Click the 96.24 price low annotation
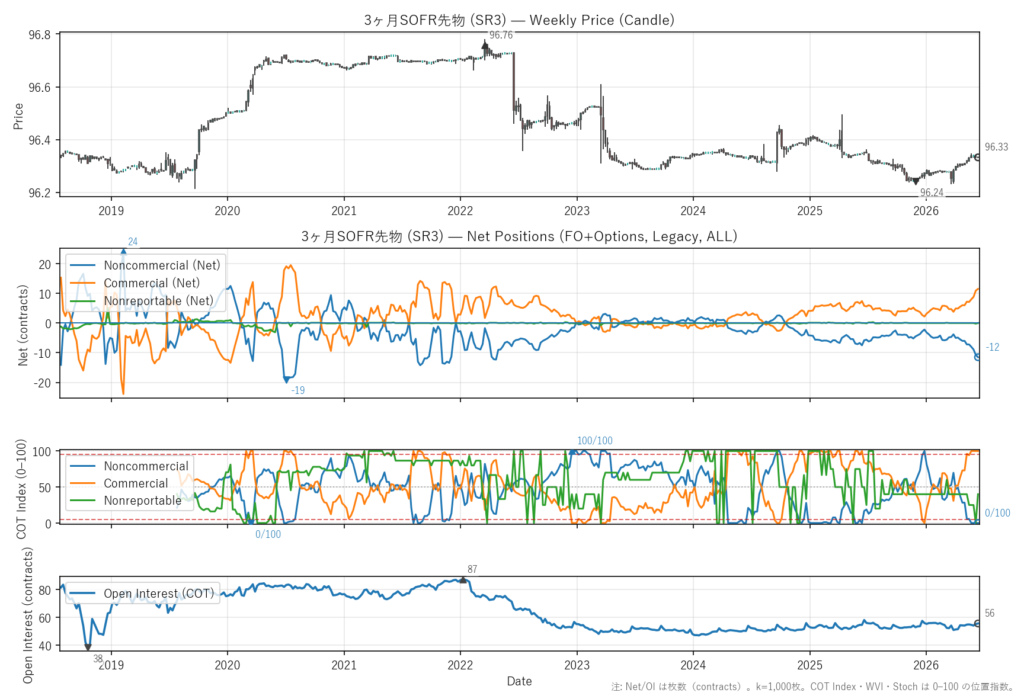The width and height of the screenshot is (1024, 699). tap(932, 192)
